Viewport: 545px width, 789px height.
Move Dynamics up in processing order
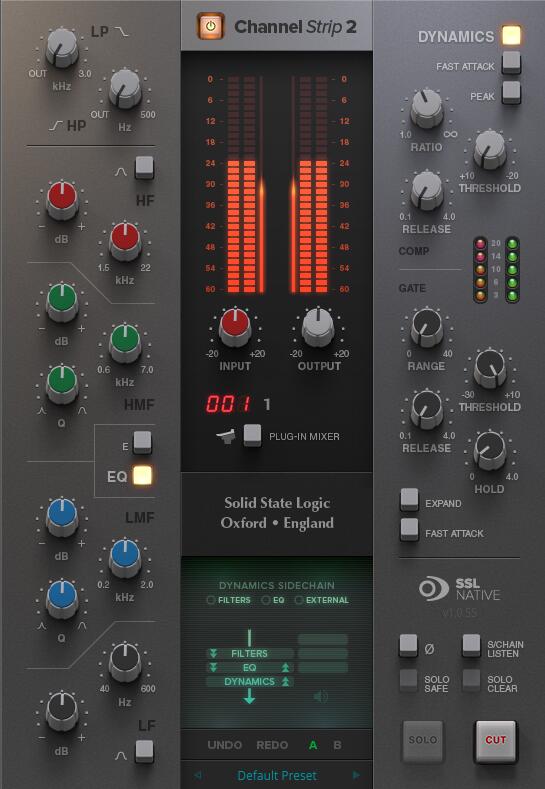[285, 682]
